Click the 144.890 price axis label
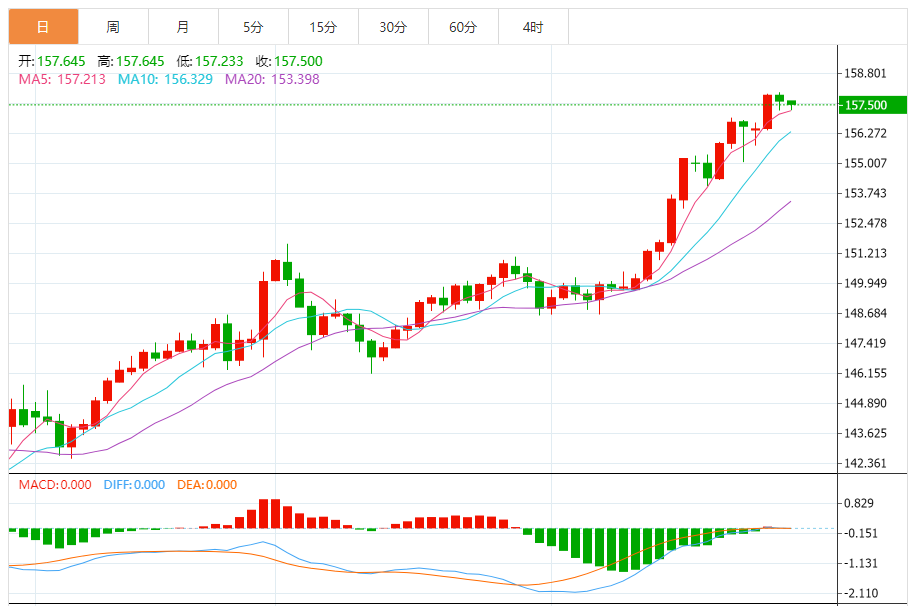Screen dimensions: 916x606 (x=865, y=403)
